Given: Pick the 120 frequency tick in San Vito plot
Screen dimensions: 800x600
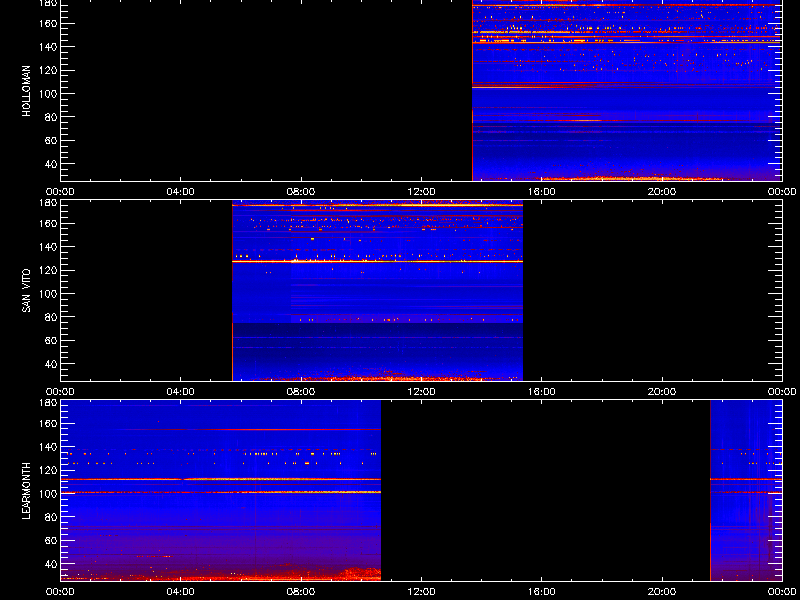Looking at the screenshot, I should 47,270.
